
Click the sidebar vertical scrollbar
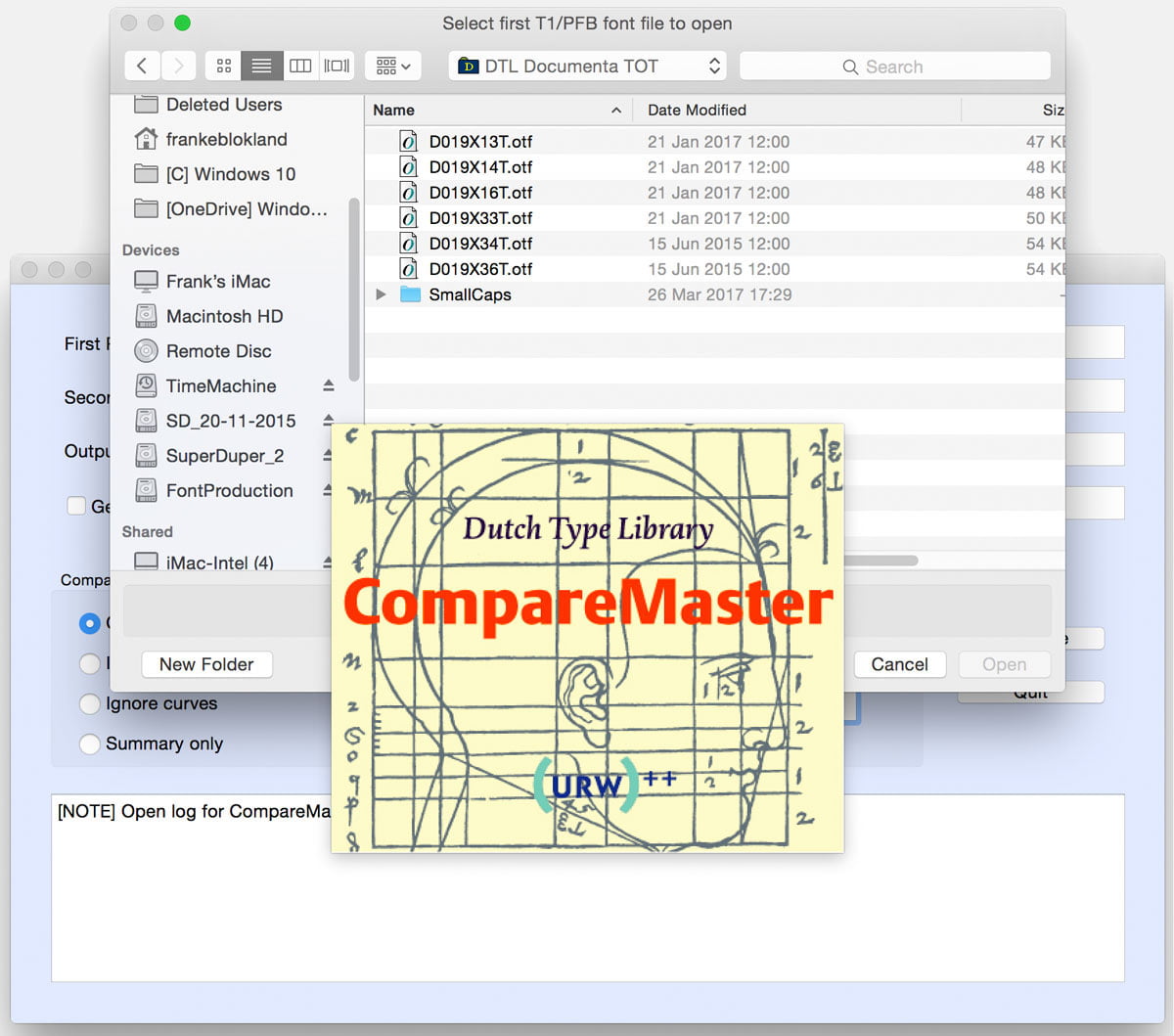tap(354, 290)
